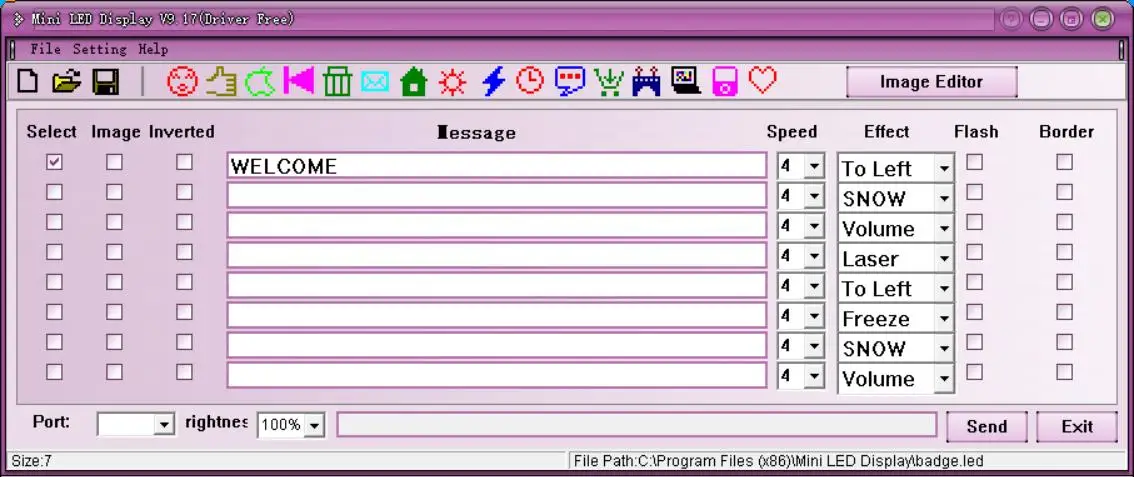Open the Port dropdown
The image size is (1134, 477).
[164, 424]
